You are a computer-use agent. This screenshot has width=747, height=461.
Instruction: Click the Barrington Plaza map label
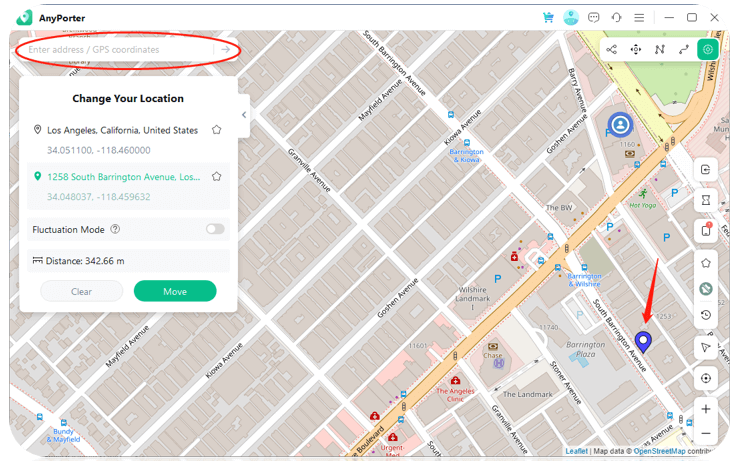point(585,349)
